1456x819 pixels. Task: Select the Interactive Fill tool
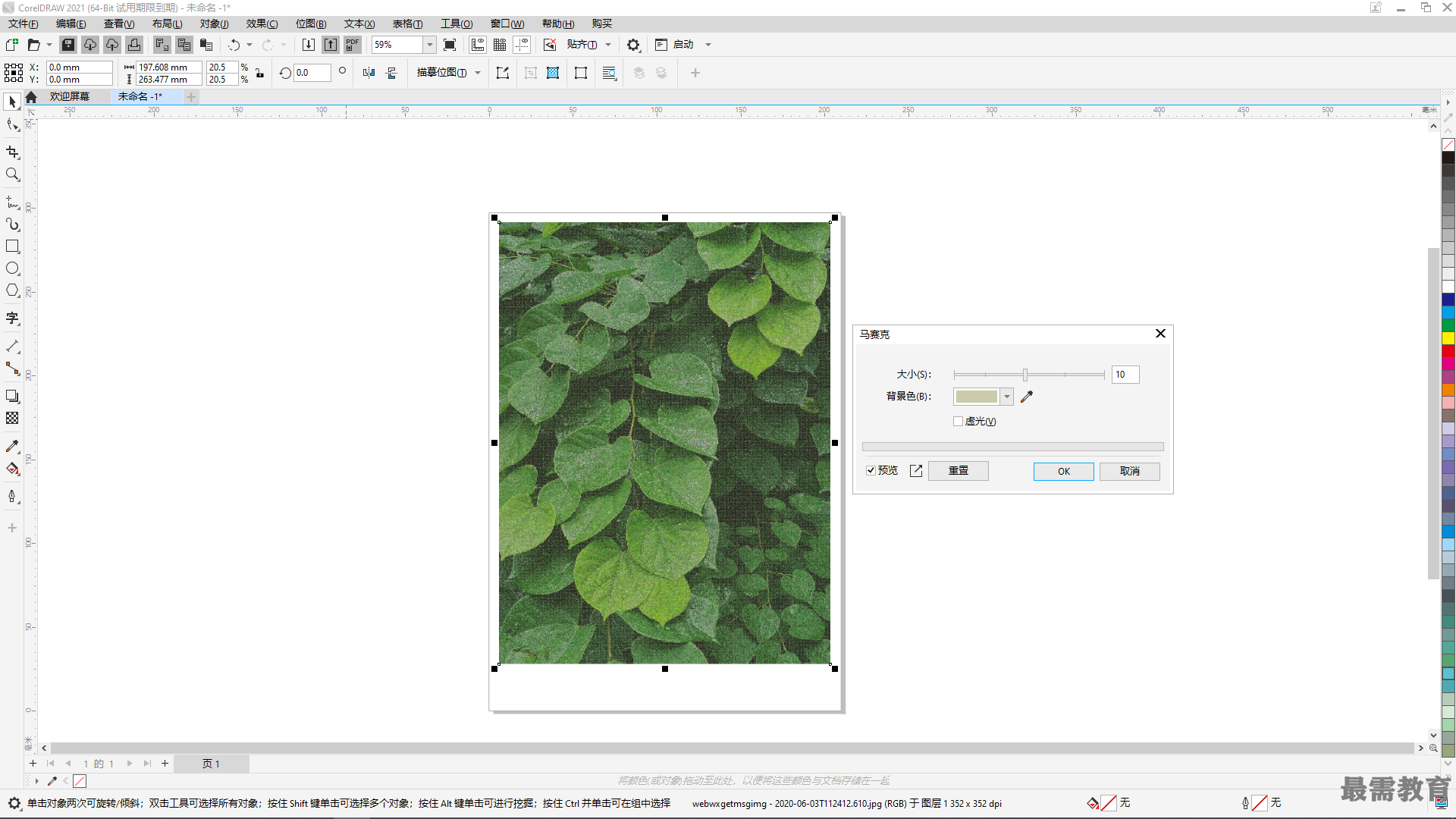click(x=12, y=469)
